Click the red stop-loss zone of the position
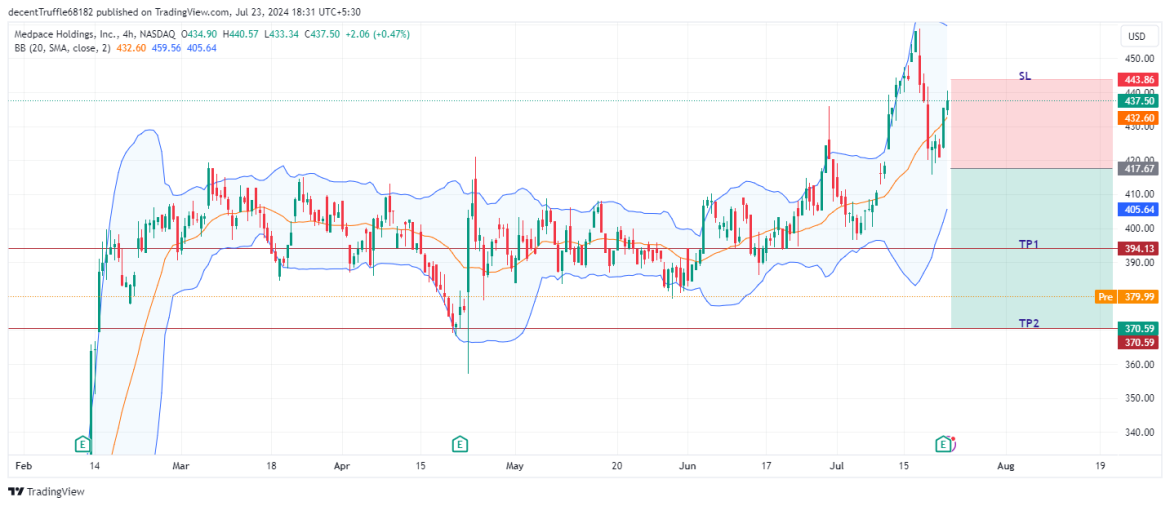The height and width of the screenshot is (506, 1170). pyautogui.click(x=1030, y=125)
